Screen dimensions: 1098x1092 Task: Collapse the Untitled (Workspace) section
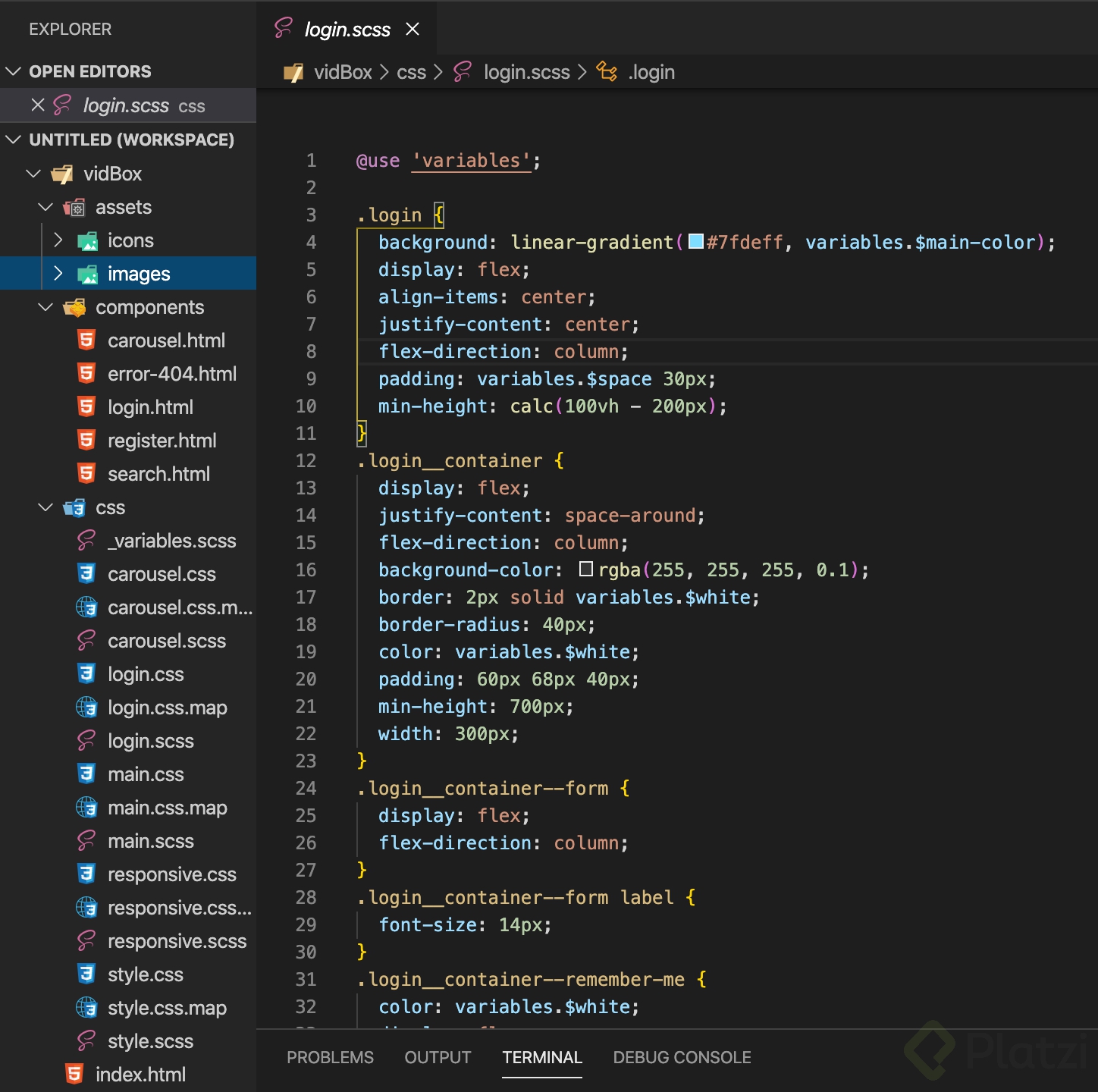pyautogui.click(x=13, y=140)
